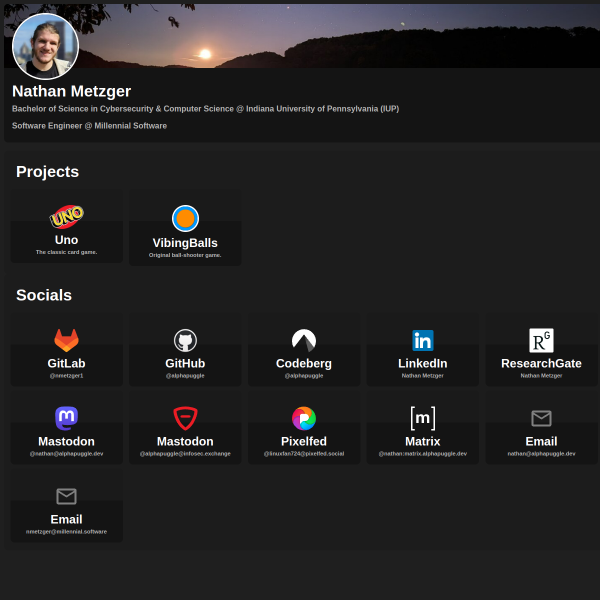
Task: Click the envelope icon for millennial.software email
Action: coord(67,496)
